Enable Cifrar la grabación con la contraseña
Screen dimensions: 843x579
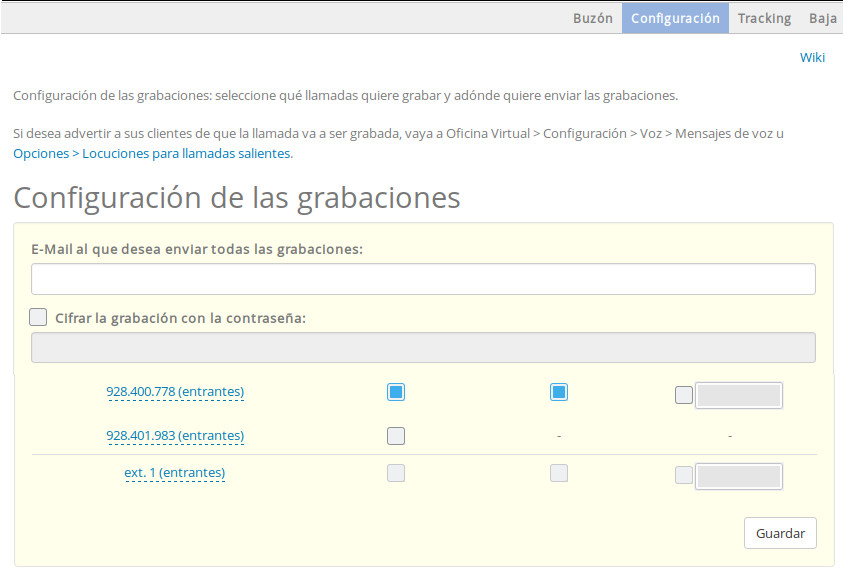39,317
